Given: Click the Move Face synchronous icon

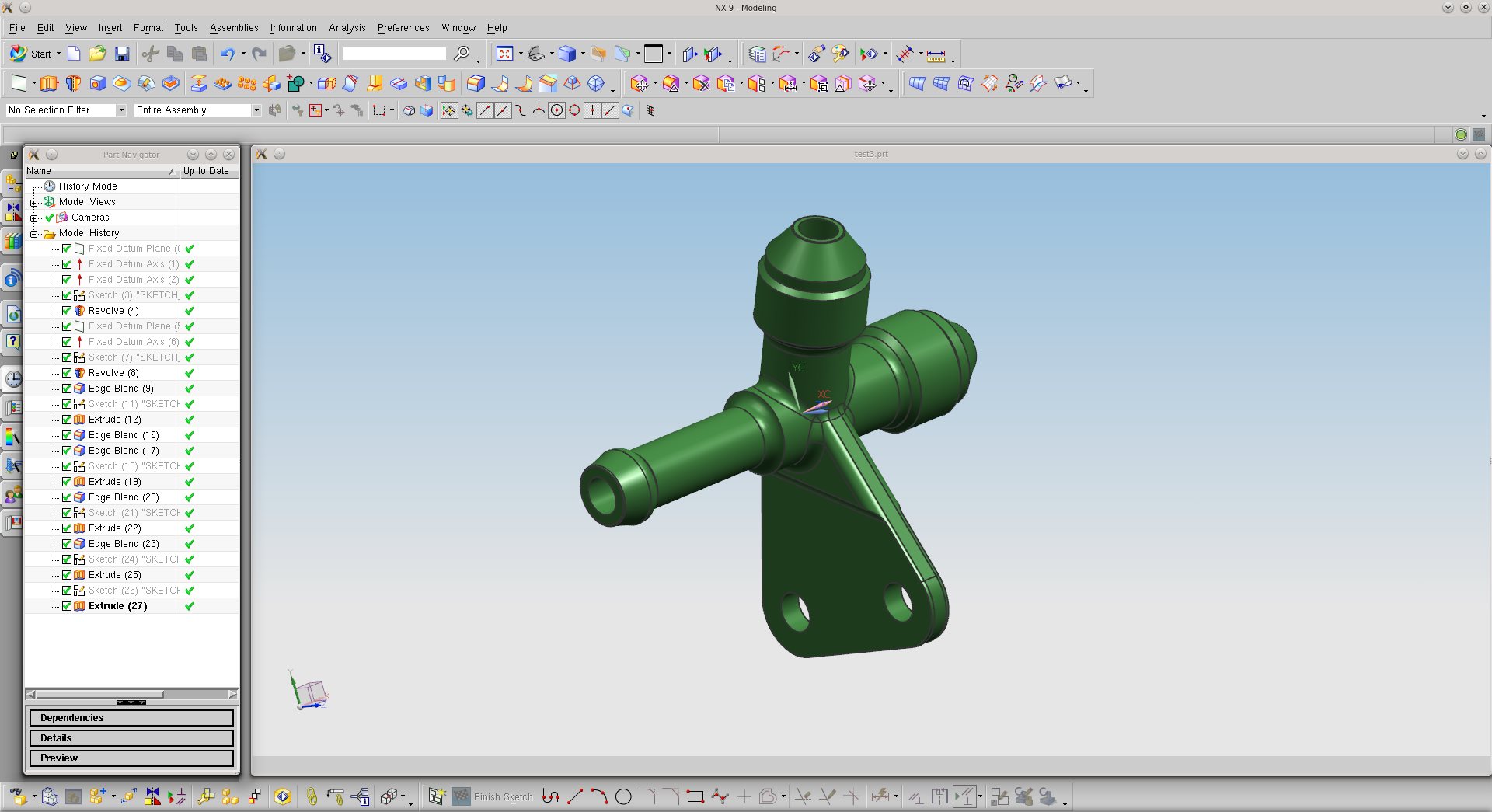Looking at the screenshot, I should pyautogui.click(x=640, y=83).
